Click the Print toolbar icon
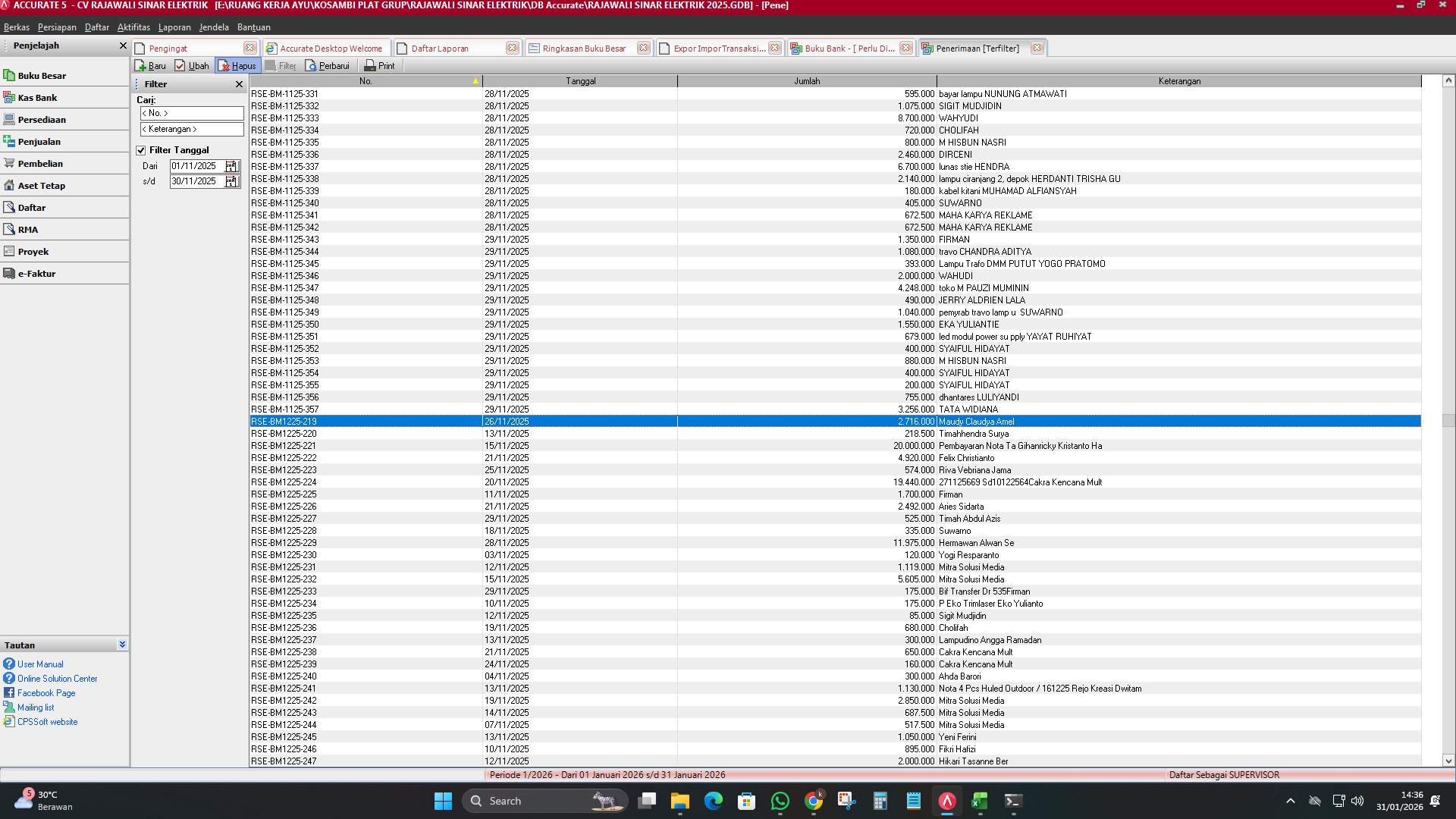Screen dimensions: 1456x819 pyautogui.click(x=370, y=66)
